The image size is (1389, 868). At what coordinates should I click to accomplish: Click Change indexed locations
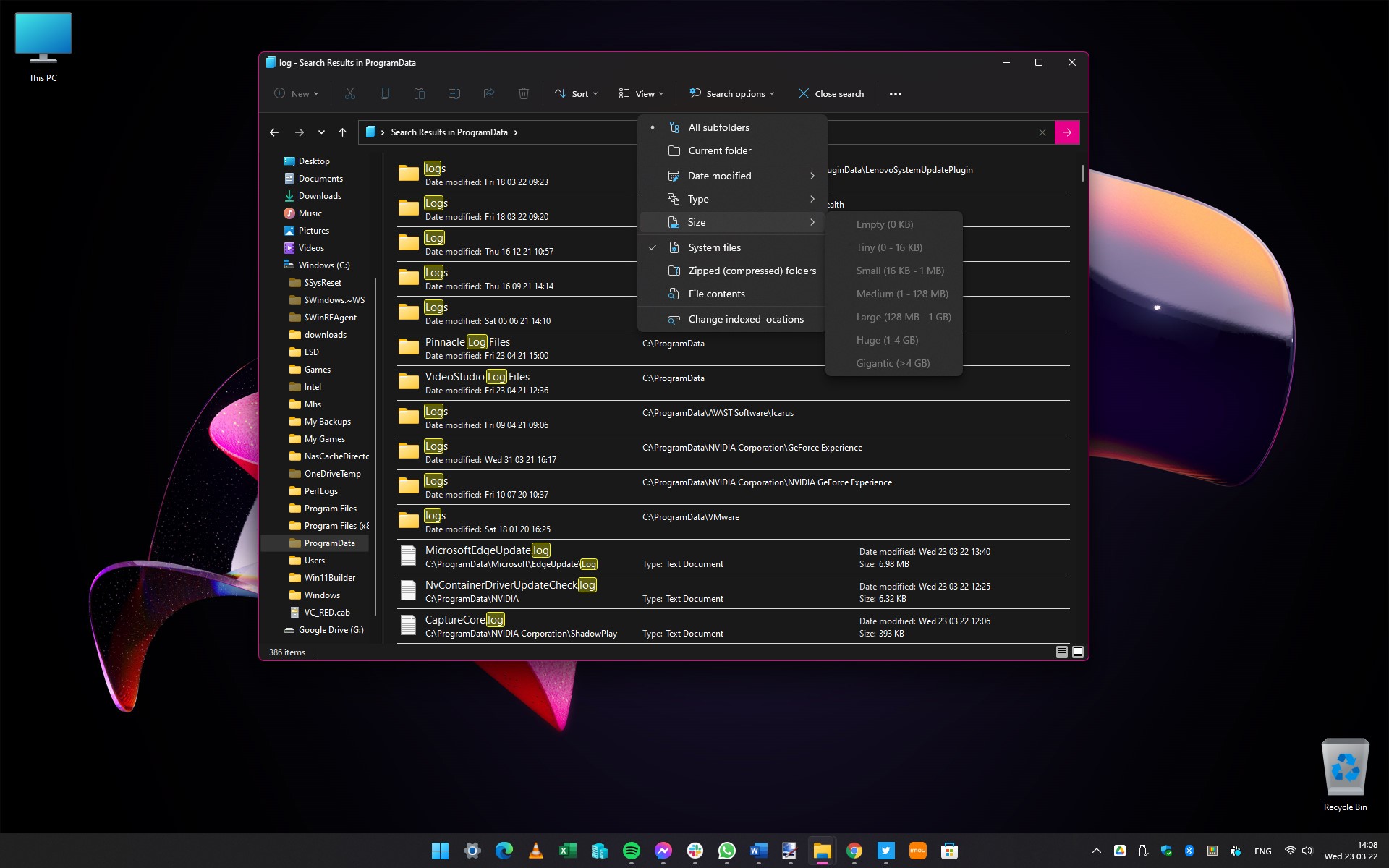745,319
